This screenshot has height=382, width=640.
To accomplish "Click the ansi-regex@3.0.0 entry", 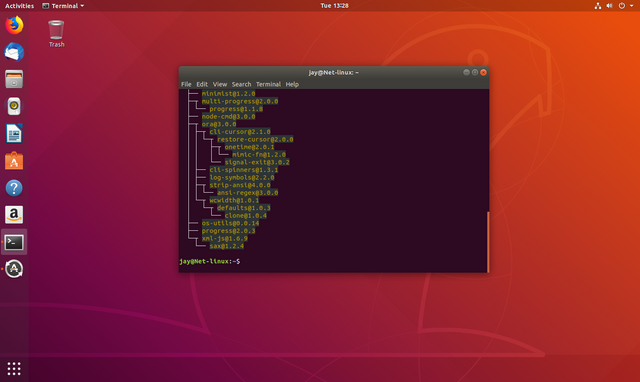I will pyautogui.click(x=247, y=193).
